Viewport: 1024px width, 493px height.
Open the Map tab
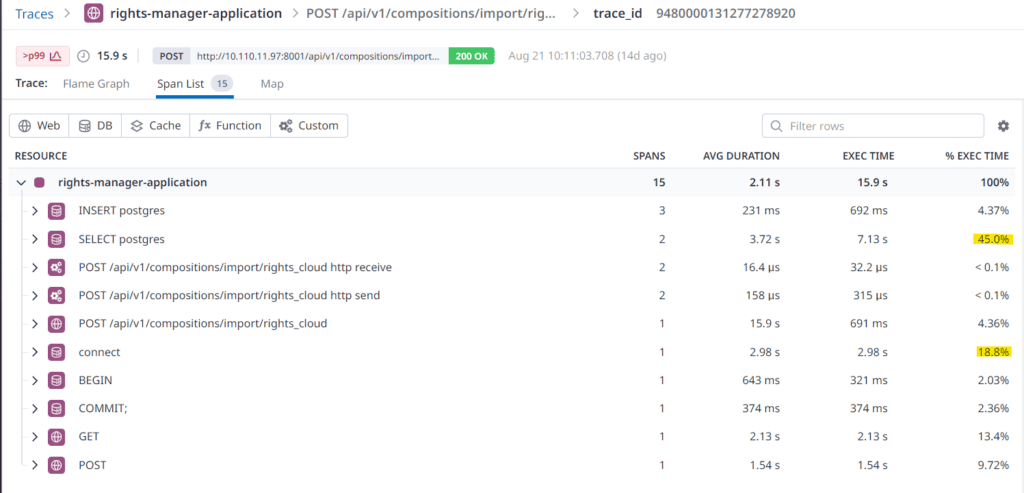(272, 84)
